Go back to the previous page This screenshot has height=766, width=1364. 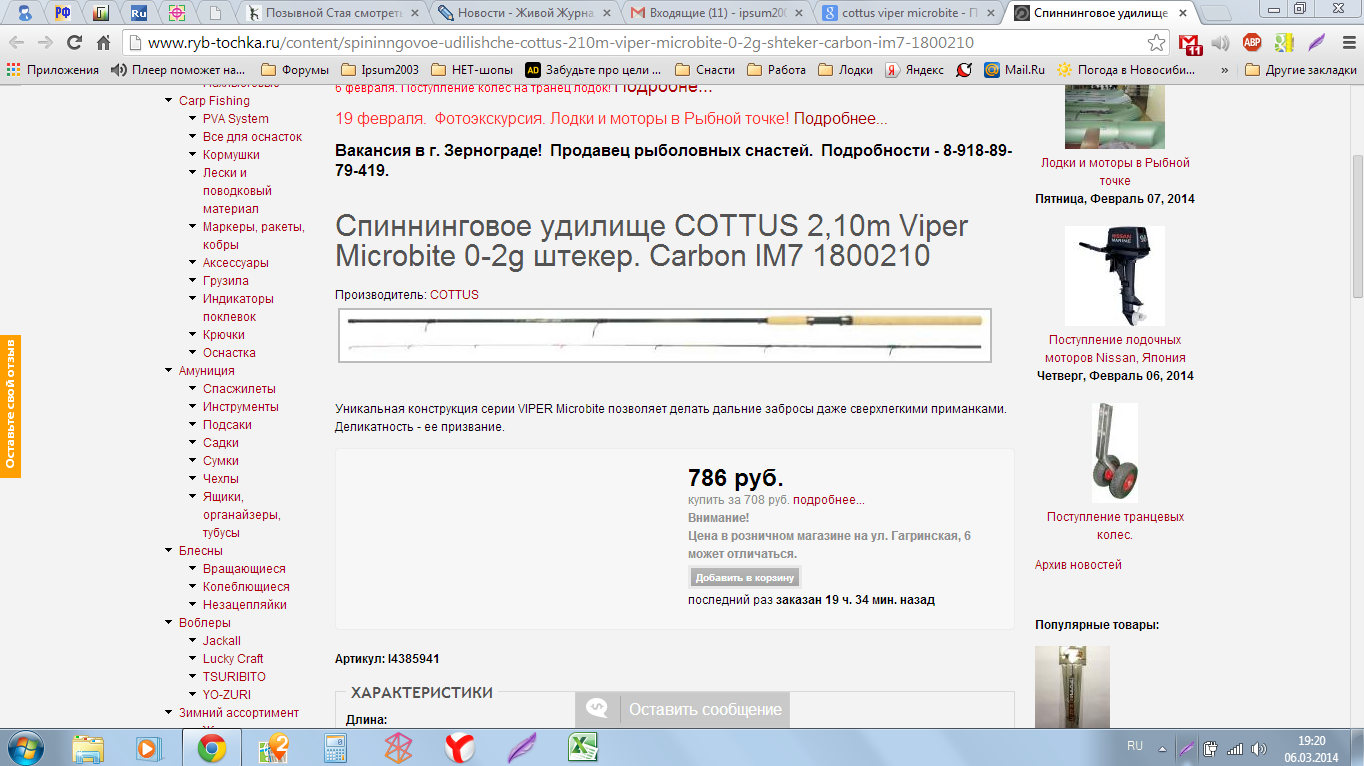(x=18, y=43)
